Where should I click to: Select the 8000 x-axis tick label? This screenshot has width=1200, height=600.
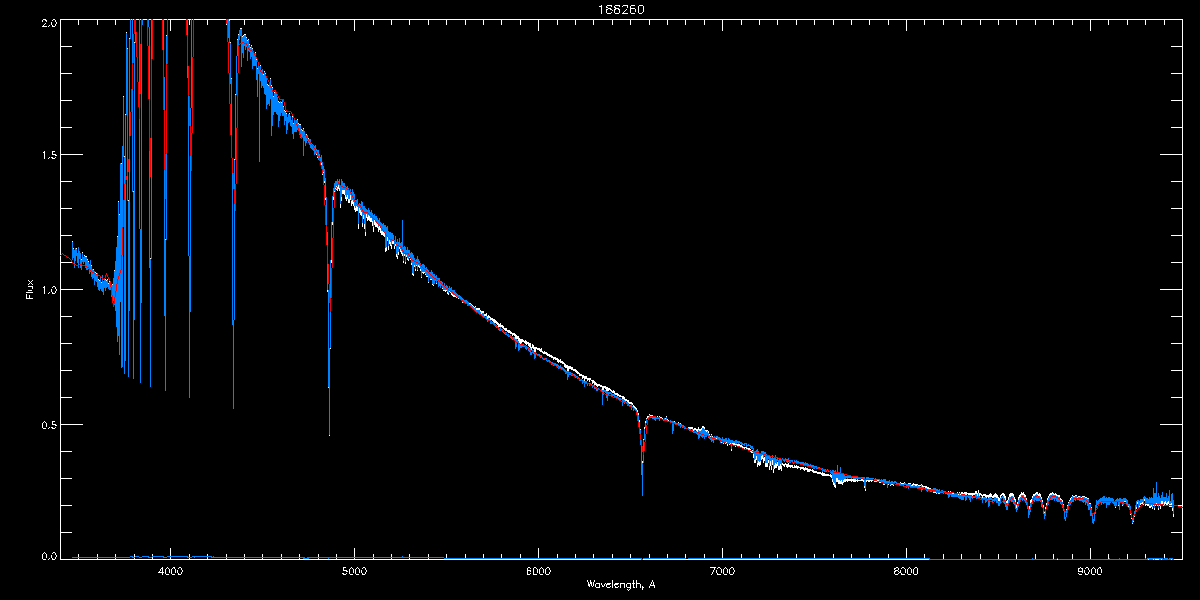[x=906, y=571]
